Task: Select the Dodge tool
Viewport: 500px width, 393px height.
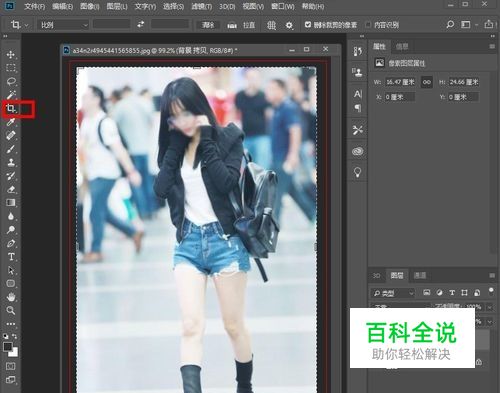Action: coord(11,230)
